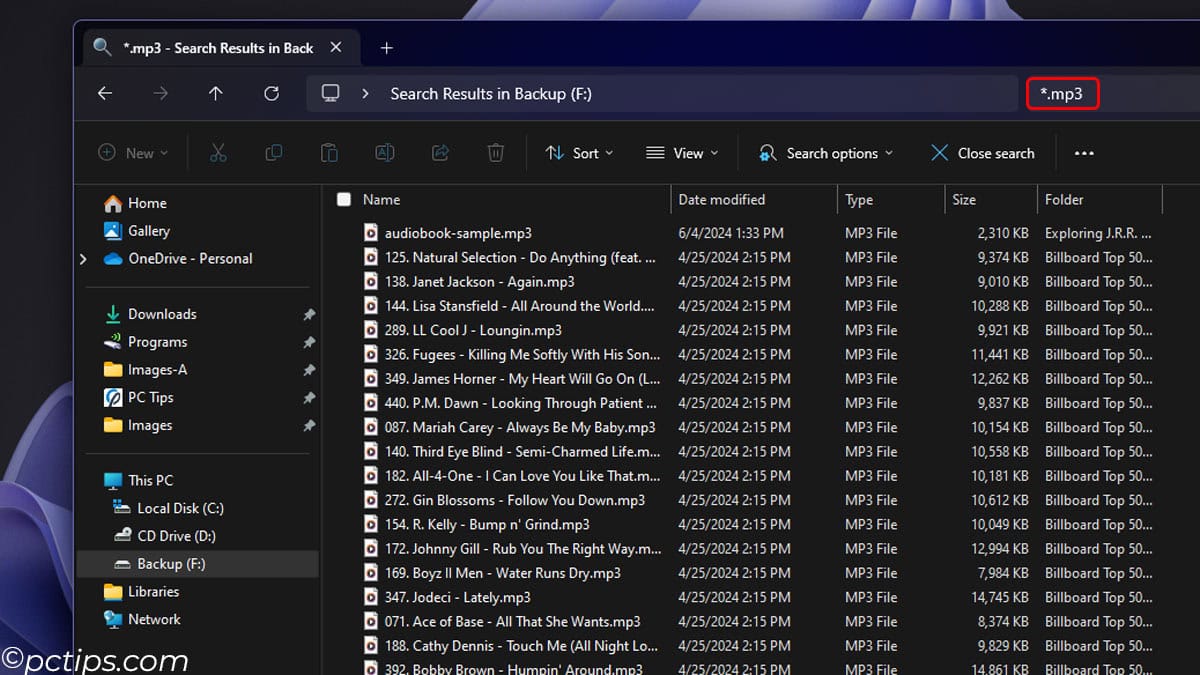The width and height of the screenshot is (1200, 675).
Task: Delete selection using the trash icon
Action: pos(495,152)
